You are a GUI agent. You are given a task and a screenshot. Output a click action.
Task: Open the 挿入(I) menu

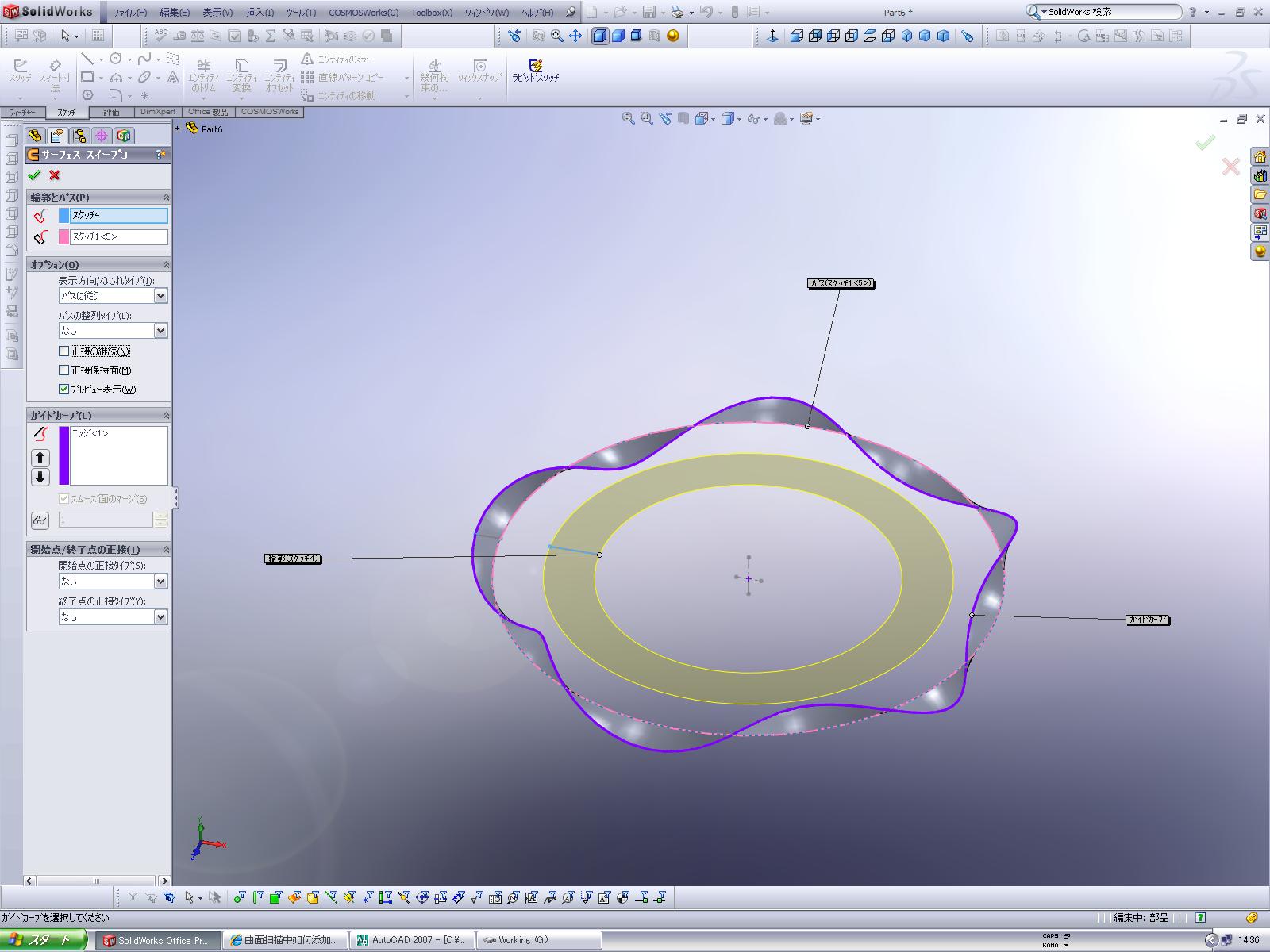pos(260,13)
